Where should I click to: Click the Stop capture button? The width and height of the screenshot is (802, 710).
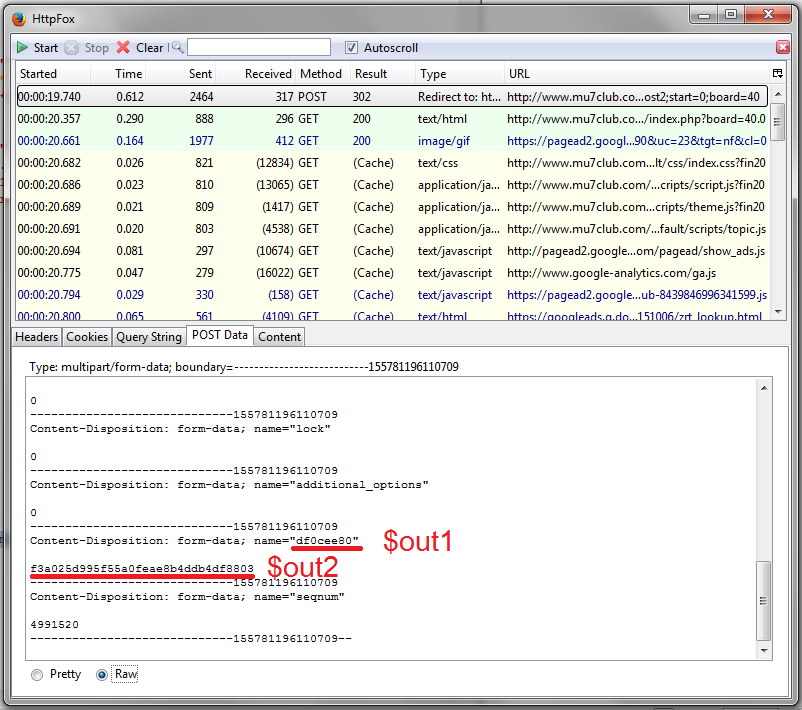point(87,48)
